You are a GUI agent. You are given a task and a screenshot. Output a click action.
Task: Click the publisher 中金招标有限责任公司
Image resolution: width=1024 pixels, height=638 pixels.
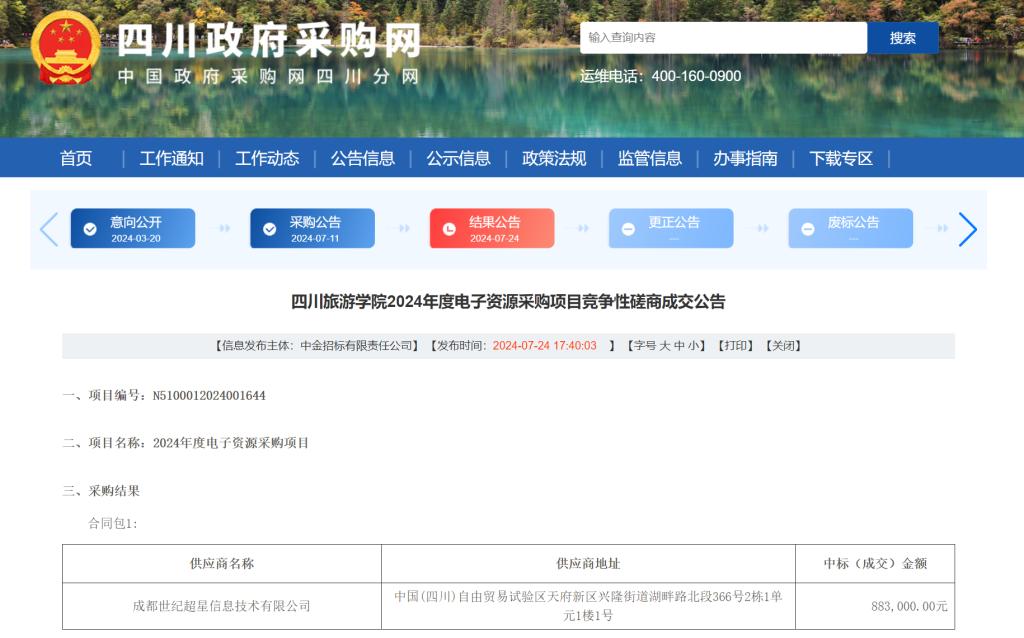[x=357, y=346]
